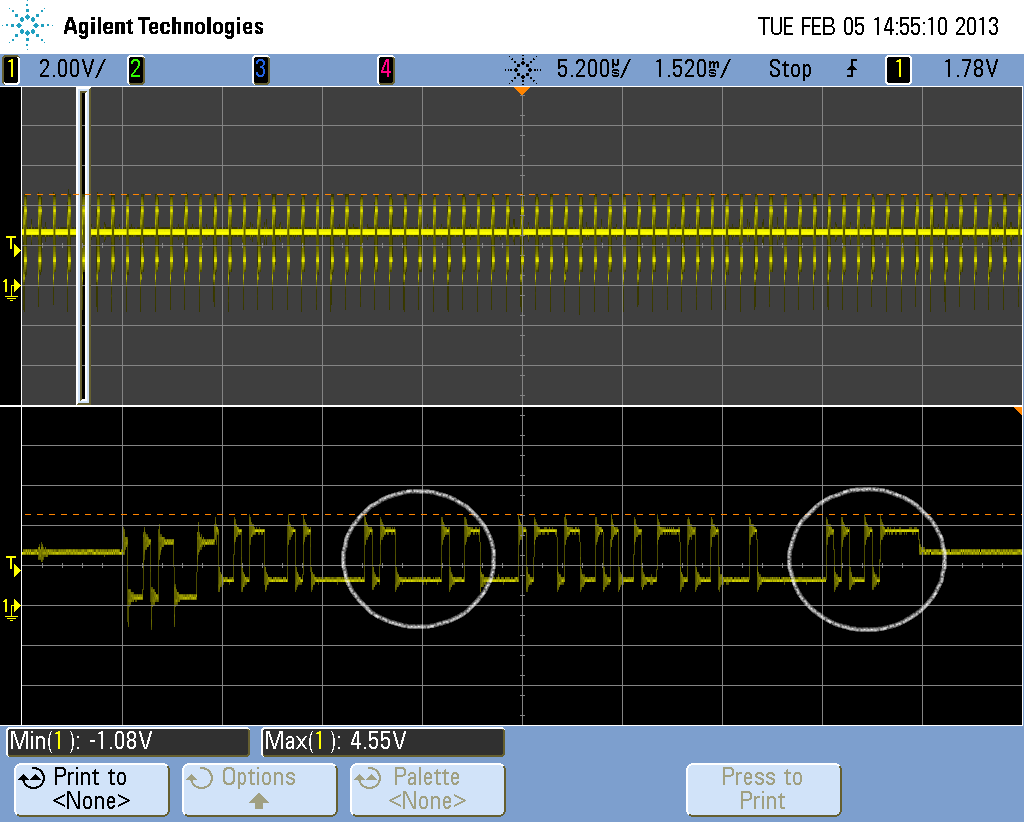Click the Agilent Technologies brand text

click(163, 26)
